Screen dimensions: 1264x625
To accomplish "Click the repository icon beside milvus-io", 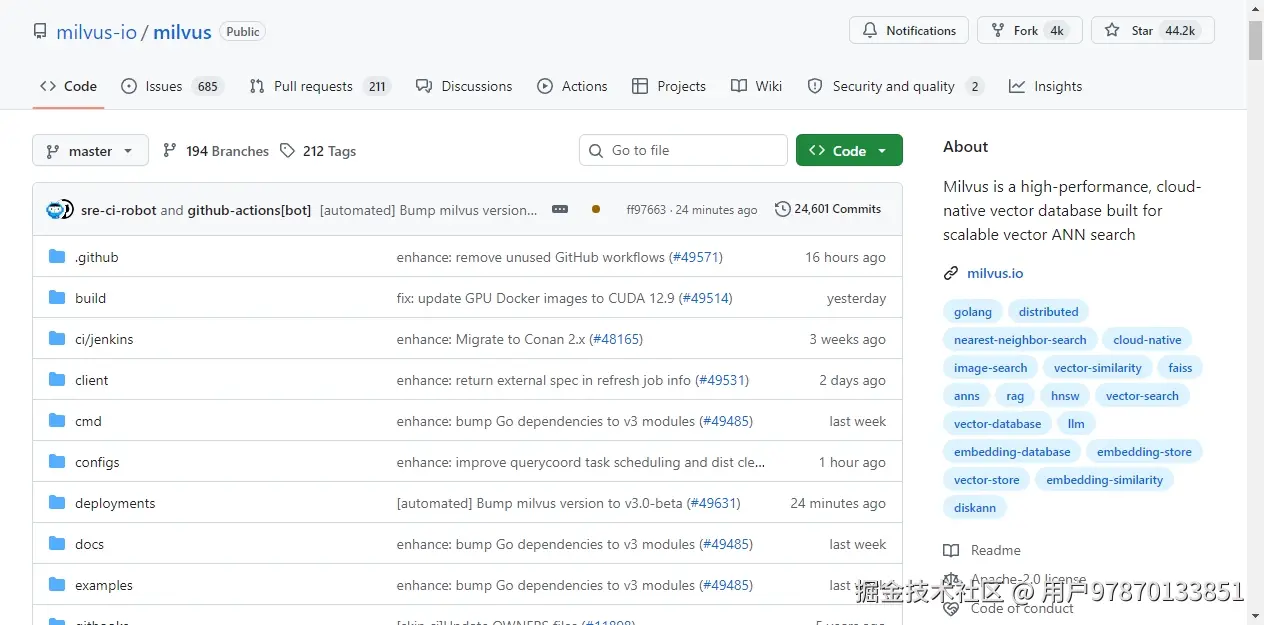I will click(40, 31).
